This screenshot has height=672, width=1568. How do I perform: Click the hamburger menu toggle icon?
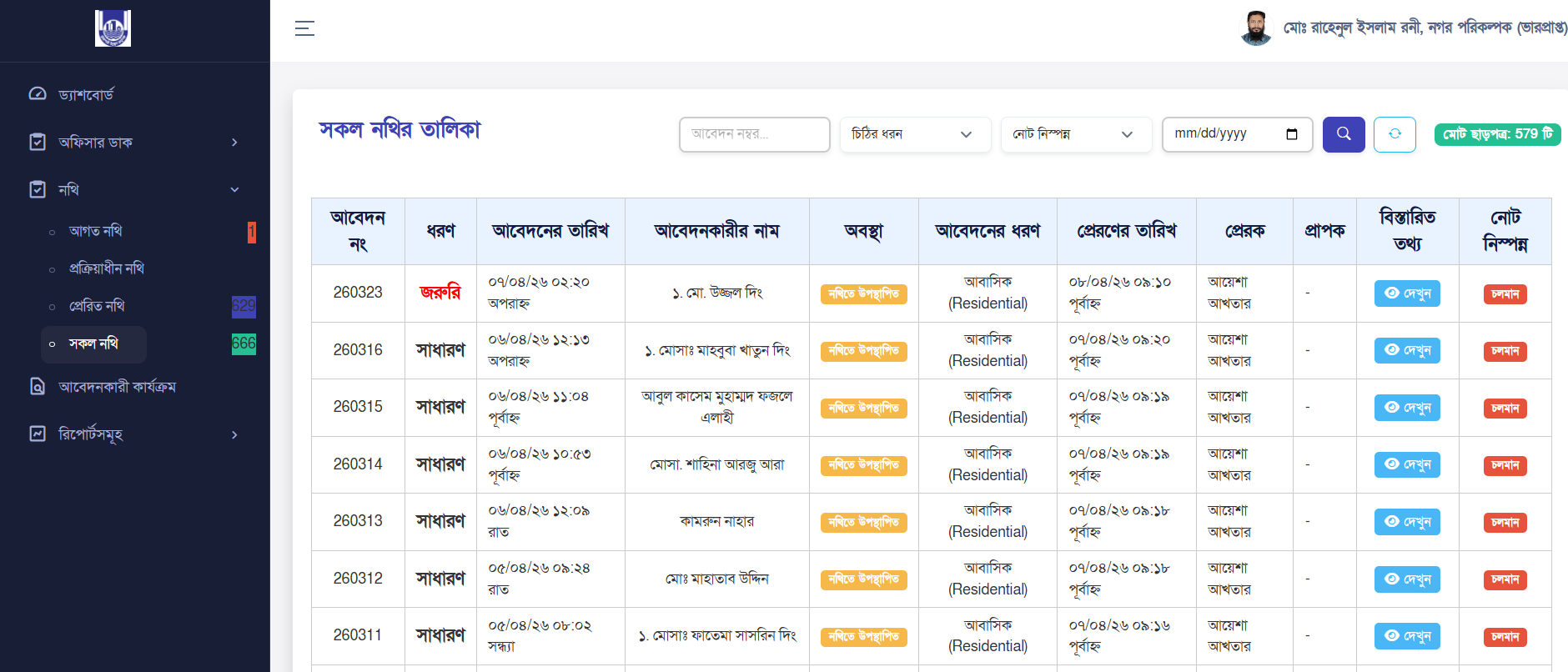pyautogui.click(x=304, y=28)
